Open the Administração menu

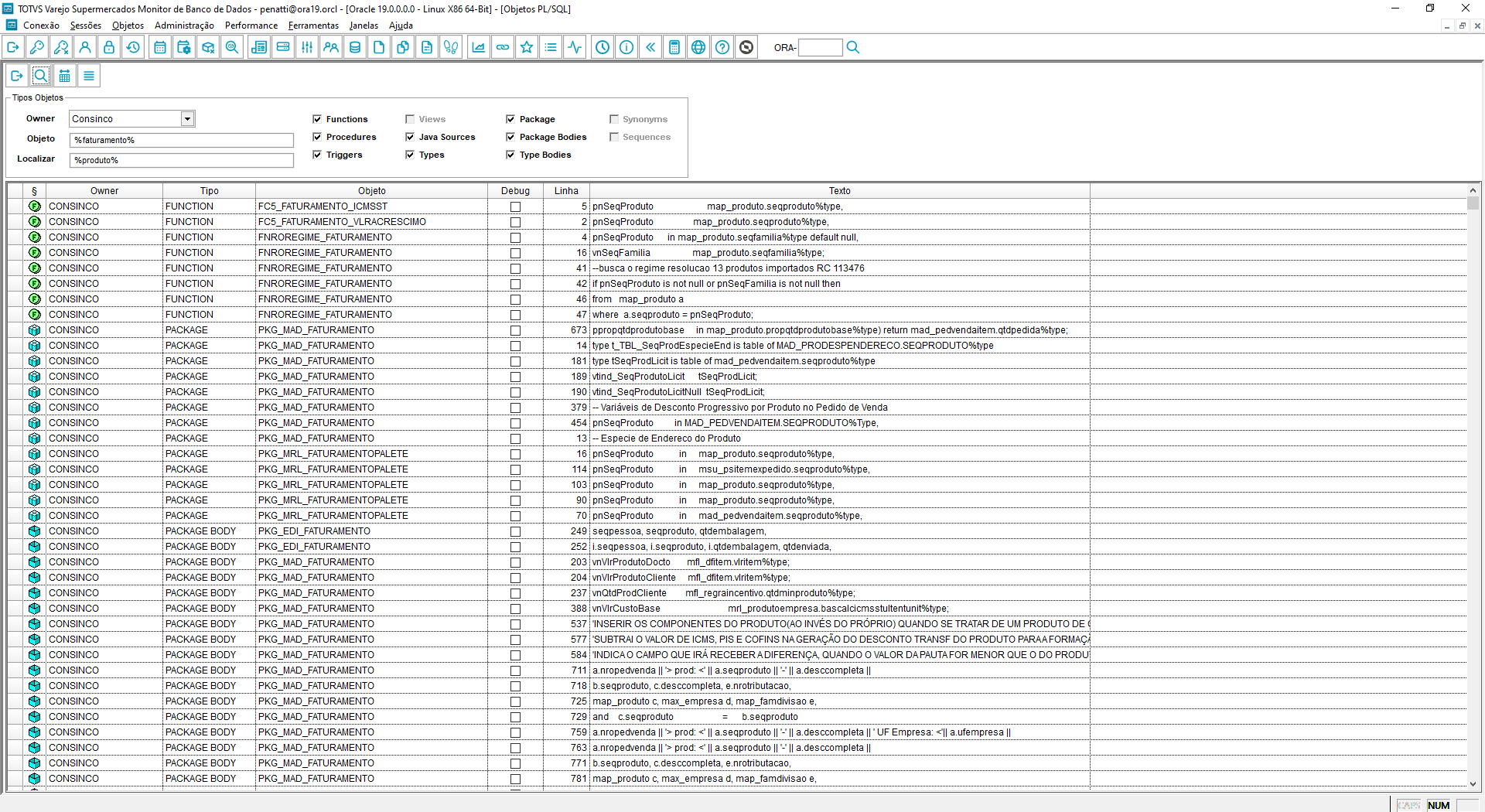(x=184, y=26)
